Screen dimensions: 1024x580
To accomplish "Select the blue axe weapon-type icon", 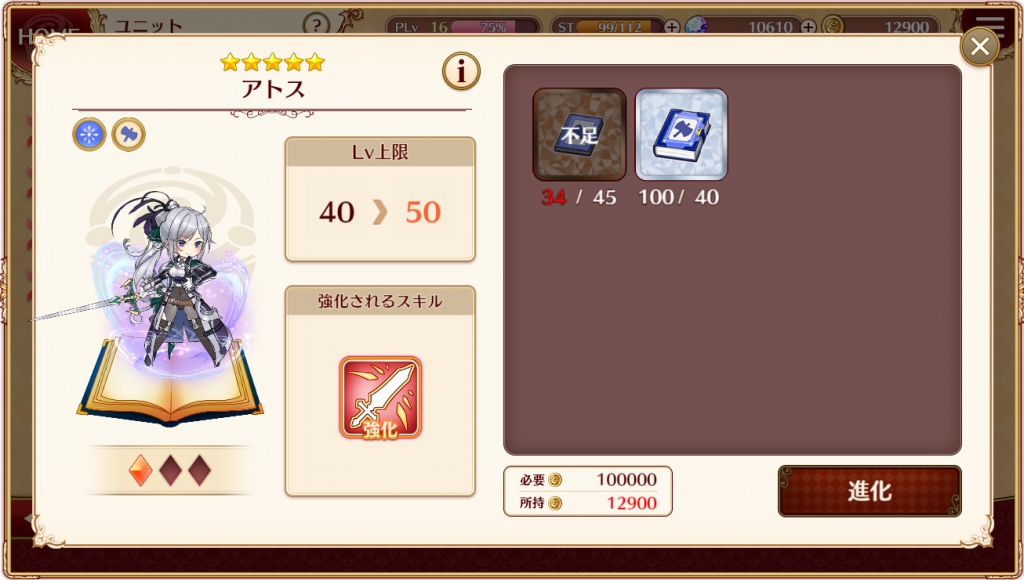I will click(128, 135).
